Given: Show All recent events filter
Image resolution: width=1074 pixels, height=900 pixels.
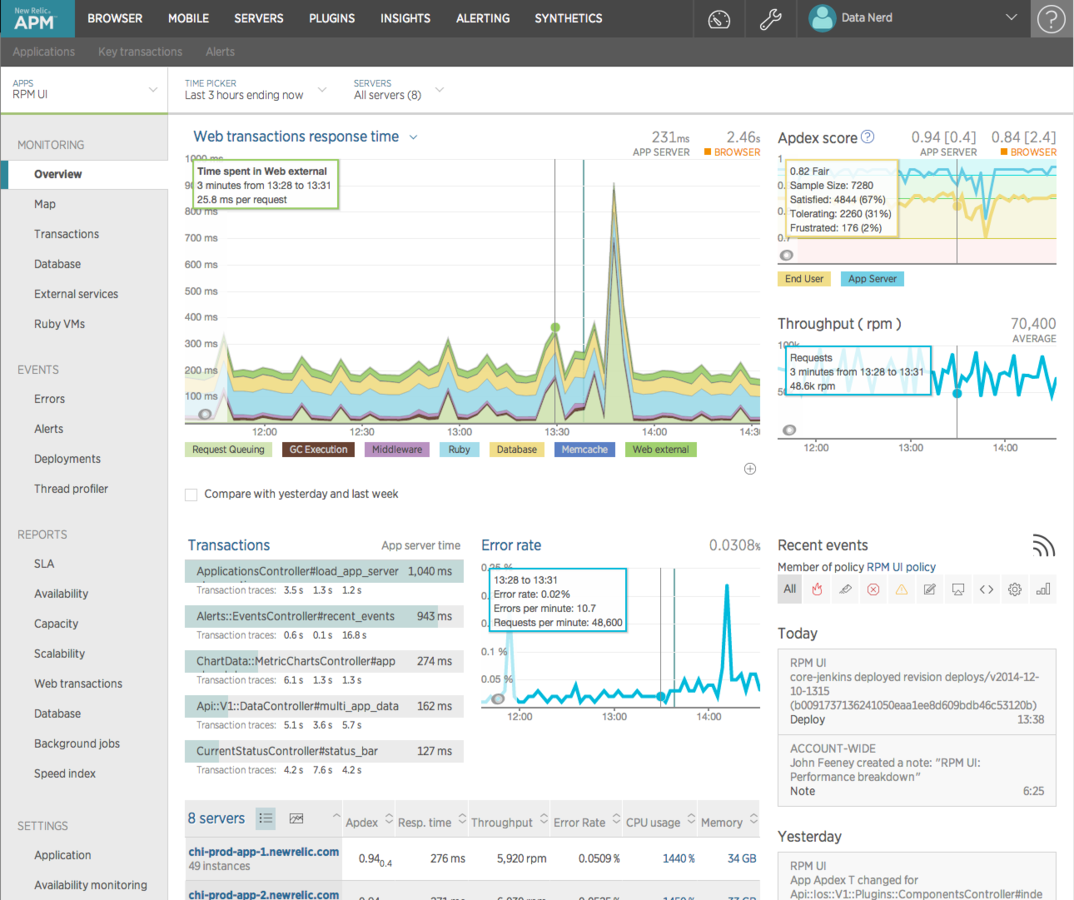Looking at the screenshot, I should (790, 589).
